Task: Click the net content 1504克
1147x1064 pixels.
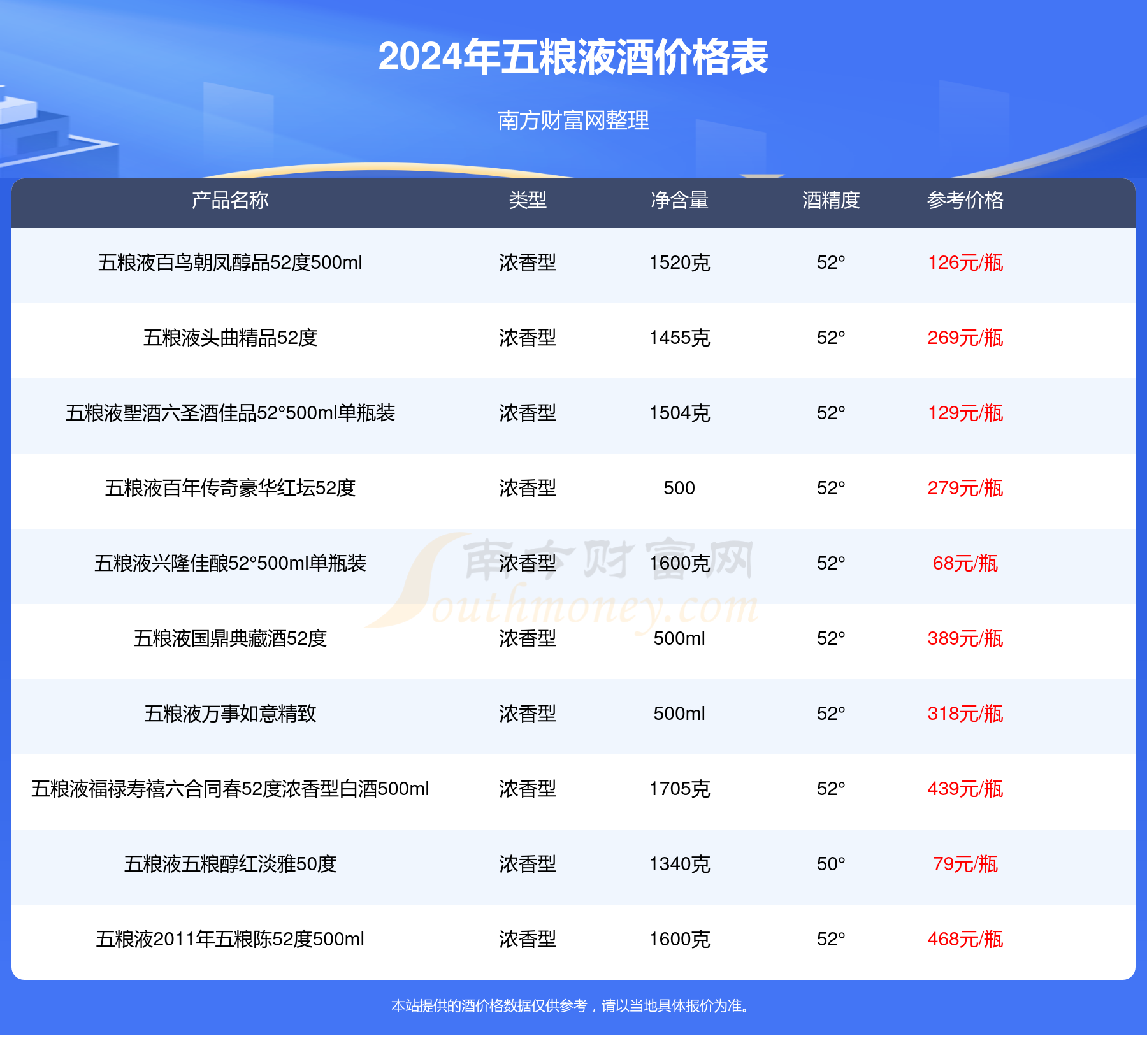Action: point(679,413)
